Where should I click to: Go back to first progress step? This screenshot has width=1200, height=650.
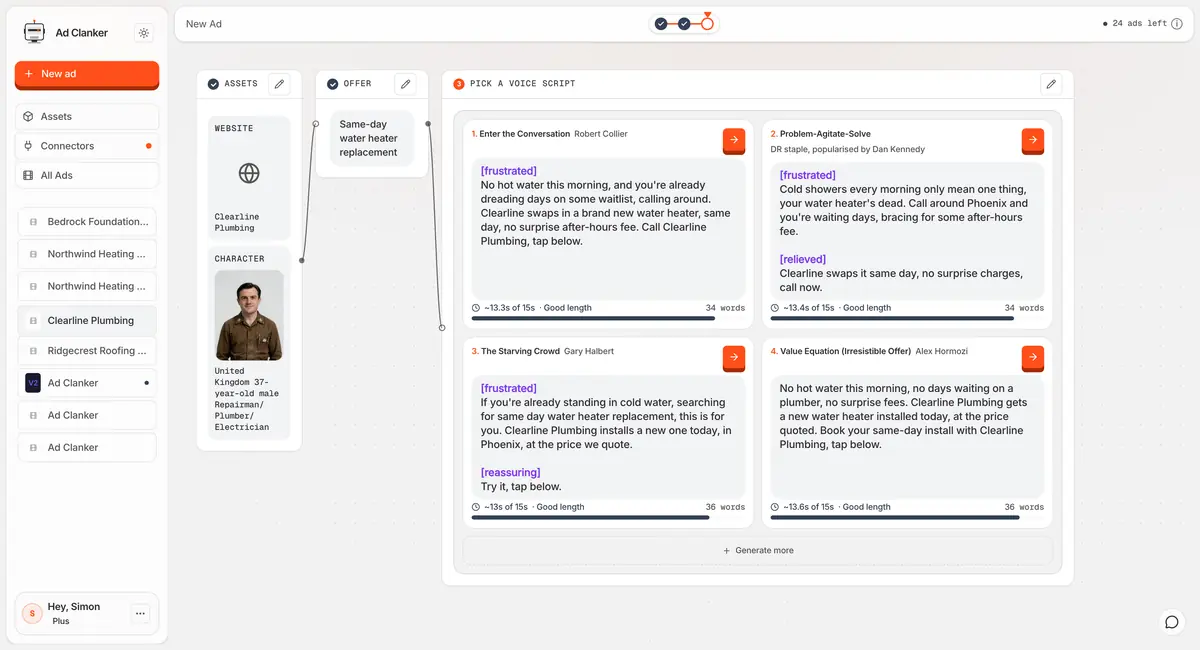pyautogui.click(x=661, y=23)
